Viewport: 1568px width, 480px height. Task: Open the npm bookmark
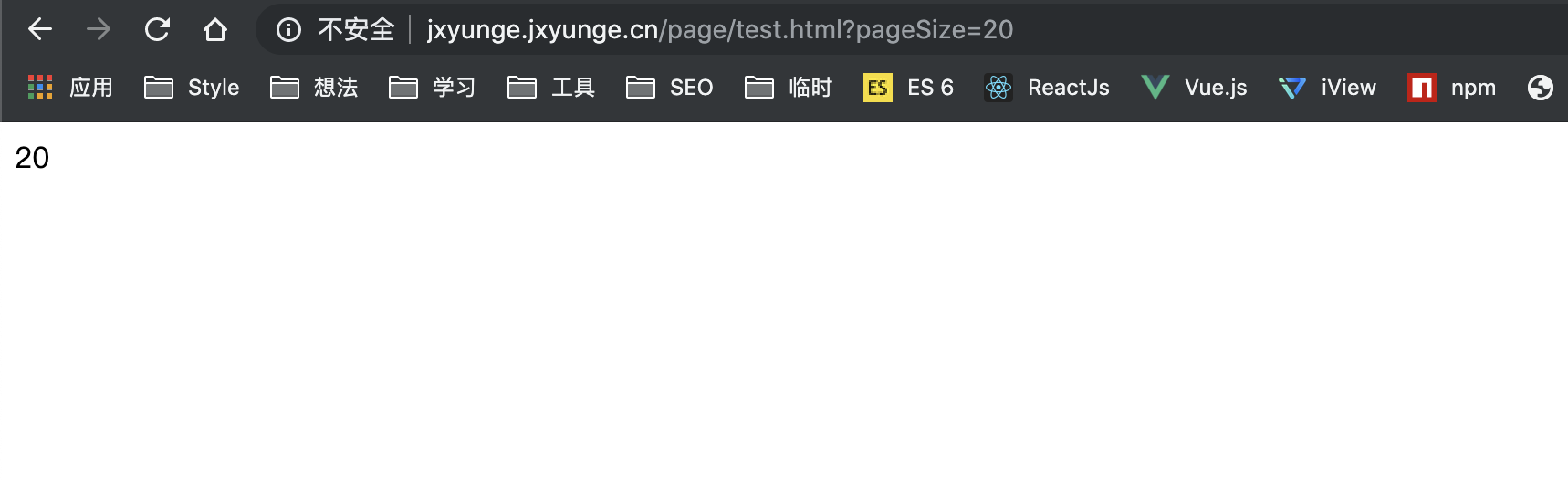pos(1451,88)
